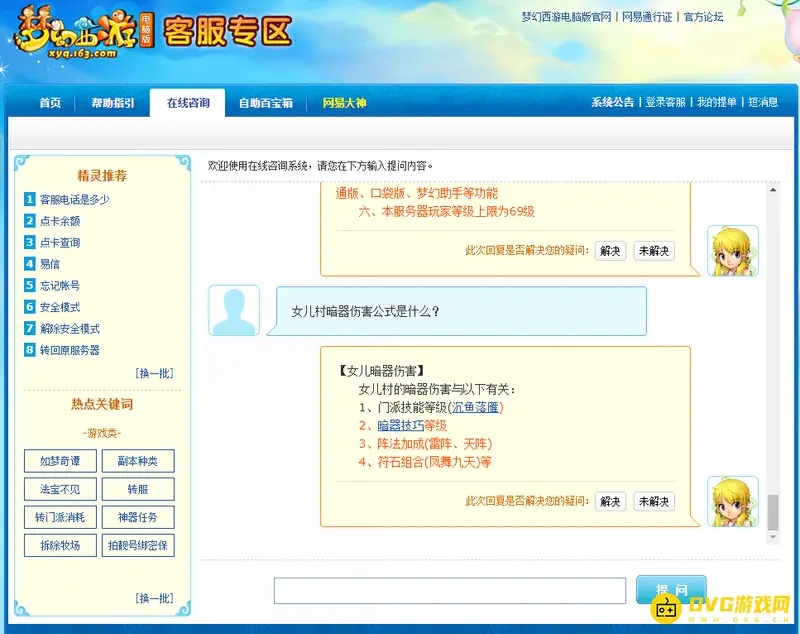Click the chat scrollbar down arrow
Viewport: 800px width, 634px height.
click(773, 537)
